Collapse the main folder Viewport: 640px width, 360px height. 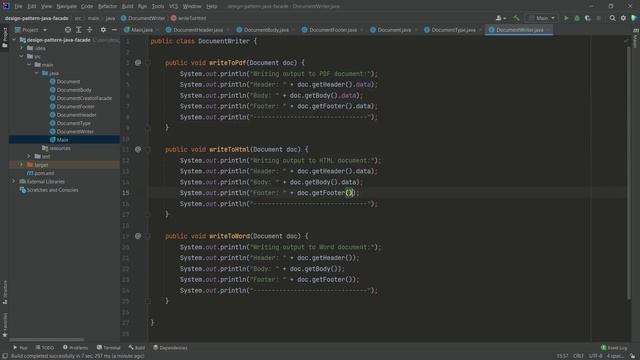[x=29, y=65]
